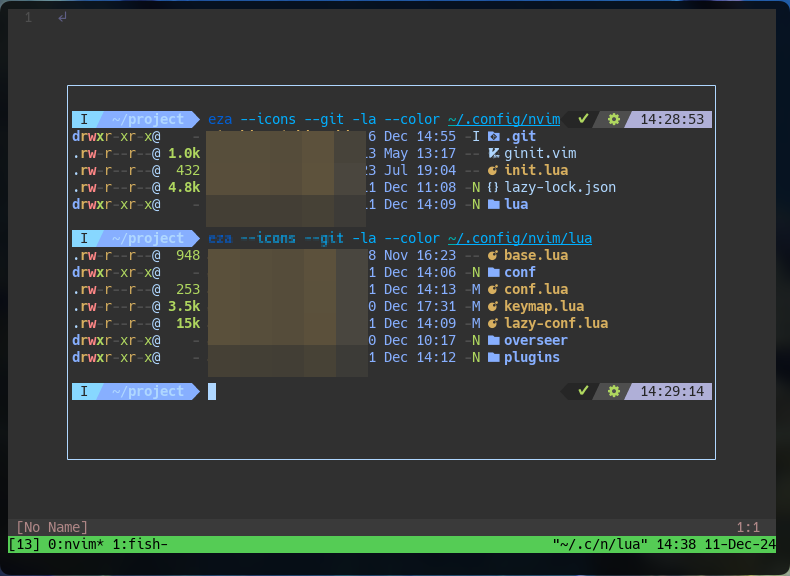Click the .git folder icon
790x576 pixels.
point(493,136)
